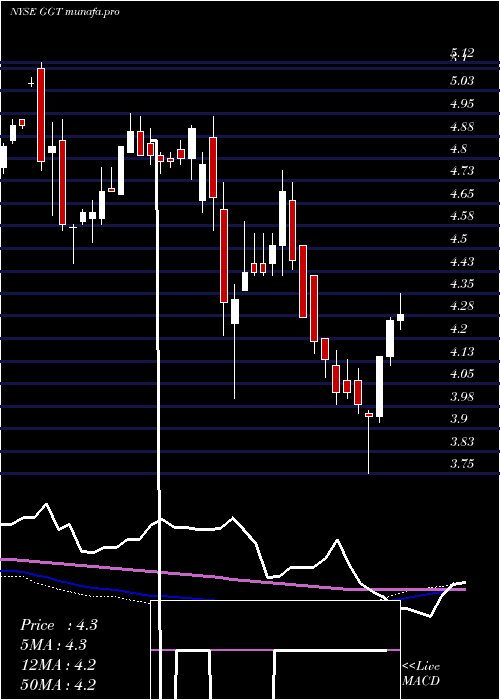Click the 4.8 price axis label

(459, 149)
